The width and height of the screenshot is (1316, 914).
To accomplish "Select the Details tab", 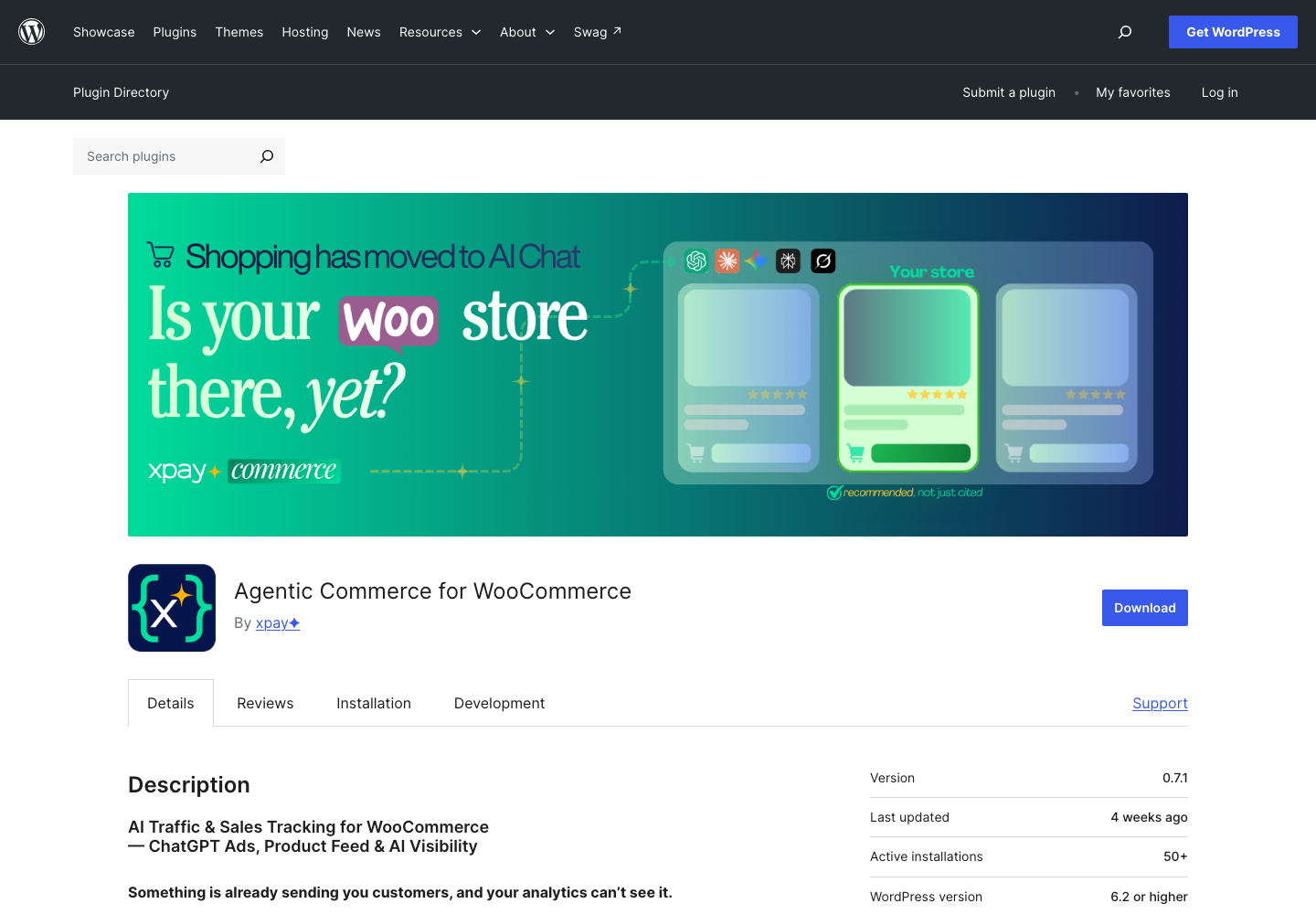I will pos(171,703).
